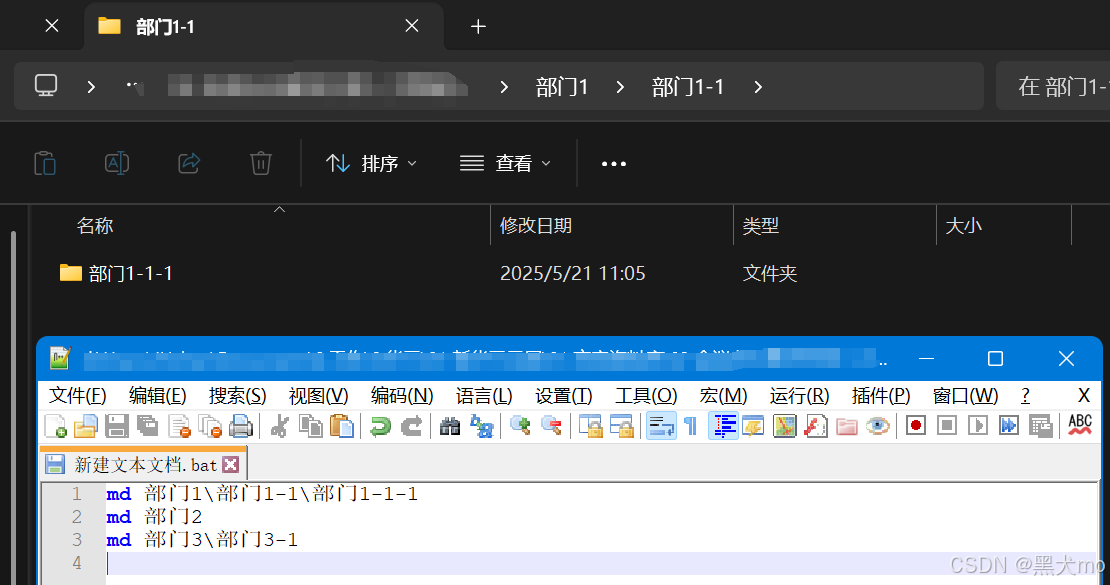Screen dimensions: 1110x585
Task: Toggle file monitoring eye icon
Action: point(878,426)
